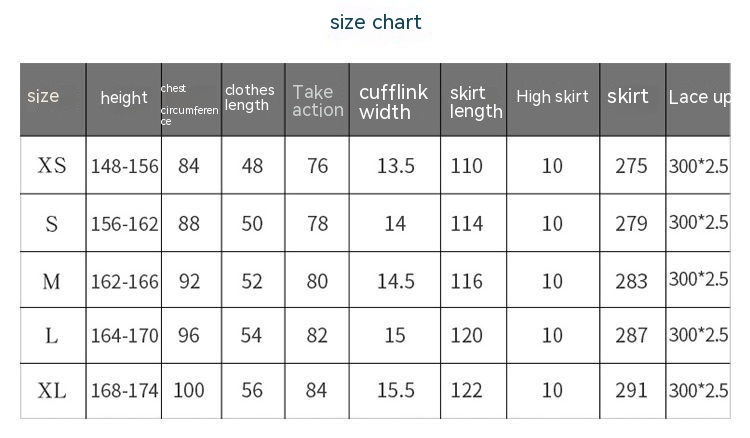Click the skirt length value 120
This screenshot has width=750, height=438.
[x=466, y=335]
